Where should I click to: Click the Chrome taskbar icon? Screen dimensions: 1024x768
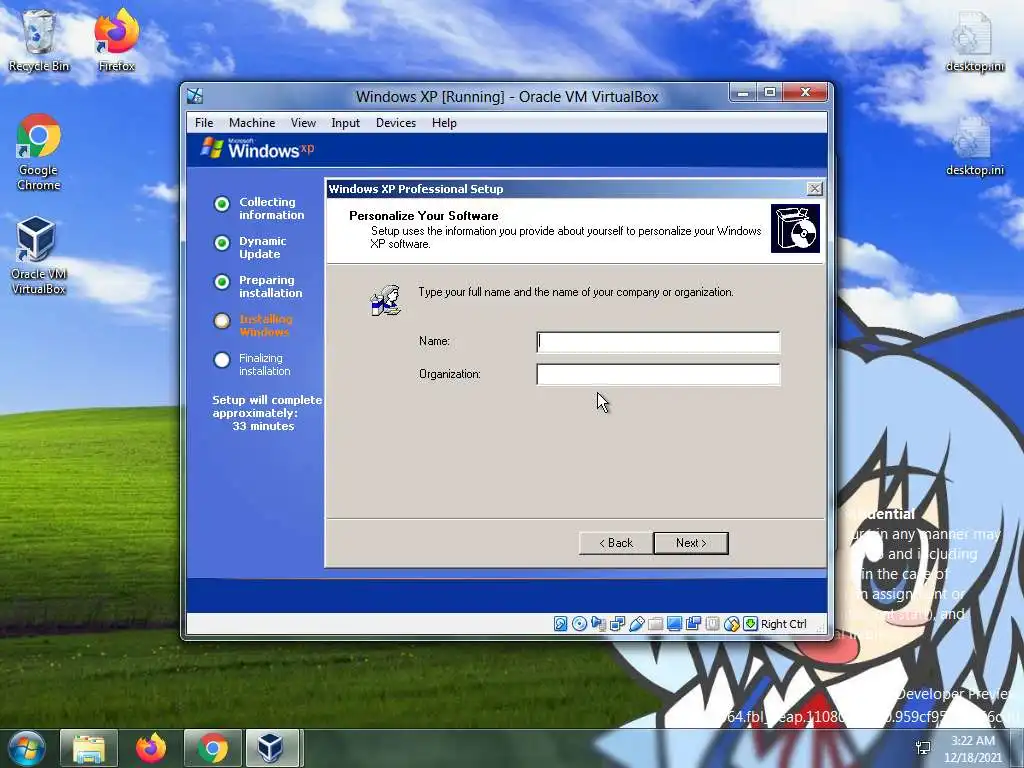pos(213,748)
